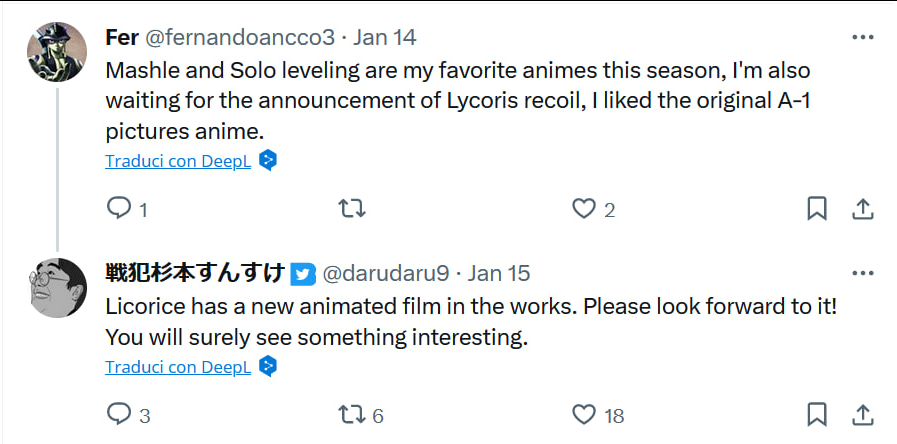The image size is (897, 444).
Task: Open more options for Fer's tweet
Action: coord(862,38)
